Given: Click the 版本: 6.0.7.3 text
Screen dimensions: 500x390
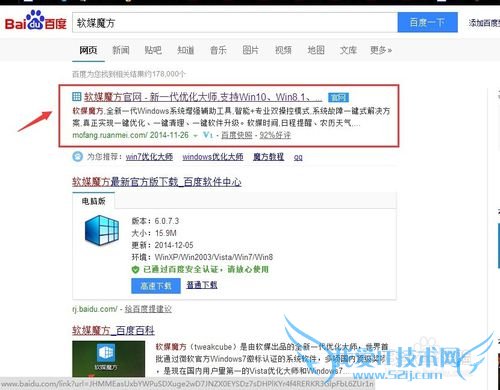Looking at the screenshot, I should pyautogui.click(x=155, y=221).
